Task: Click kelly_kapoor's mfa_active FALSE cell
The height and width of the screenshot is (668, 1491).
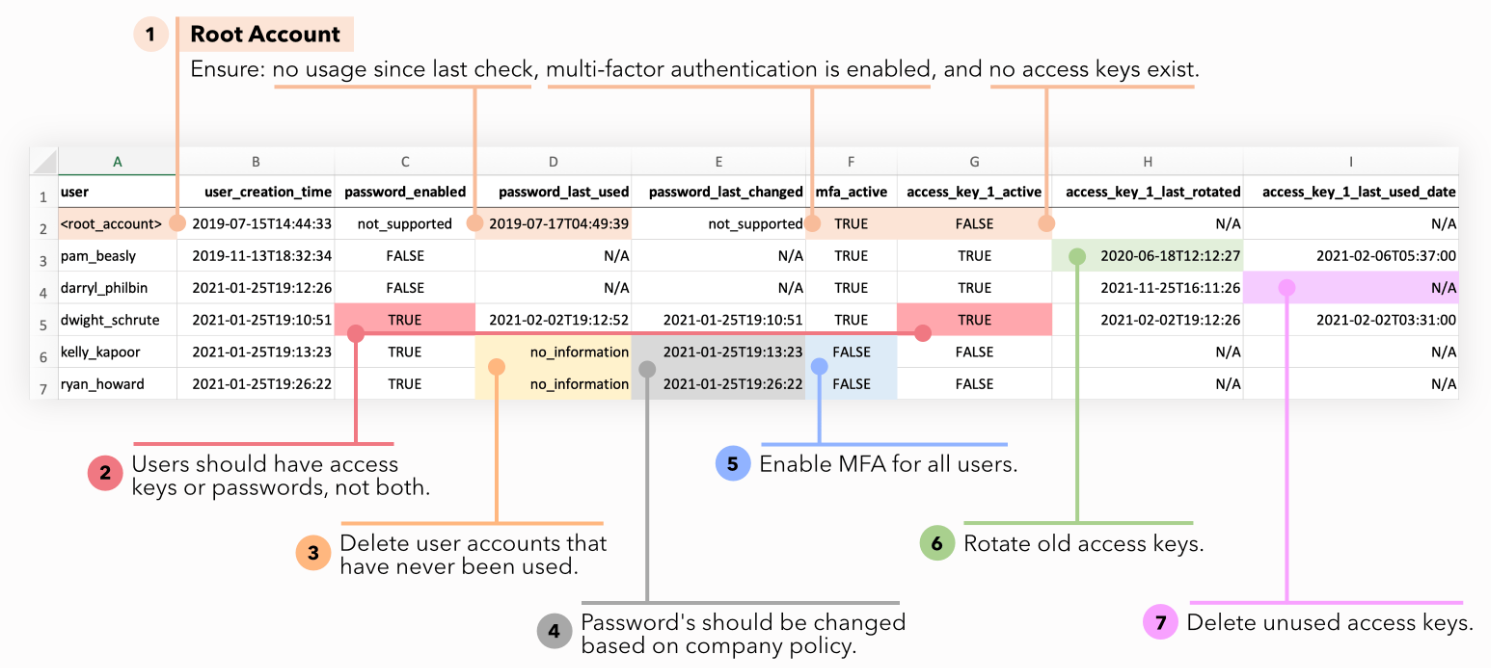Action: (851, 352)
